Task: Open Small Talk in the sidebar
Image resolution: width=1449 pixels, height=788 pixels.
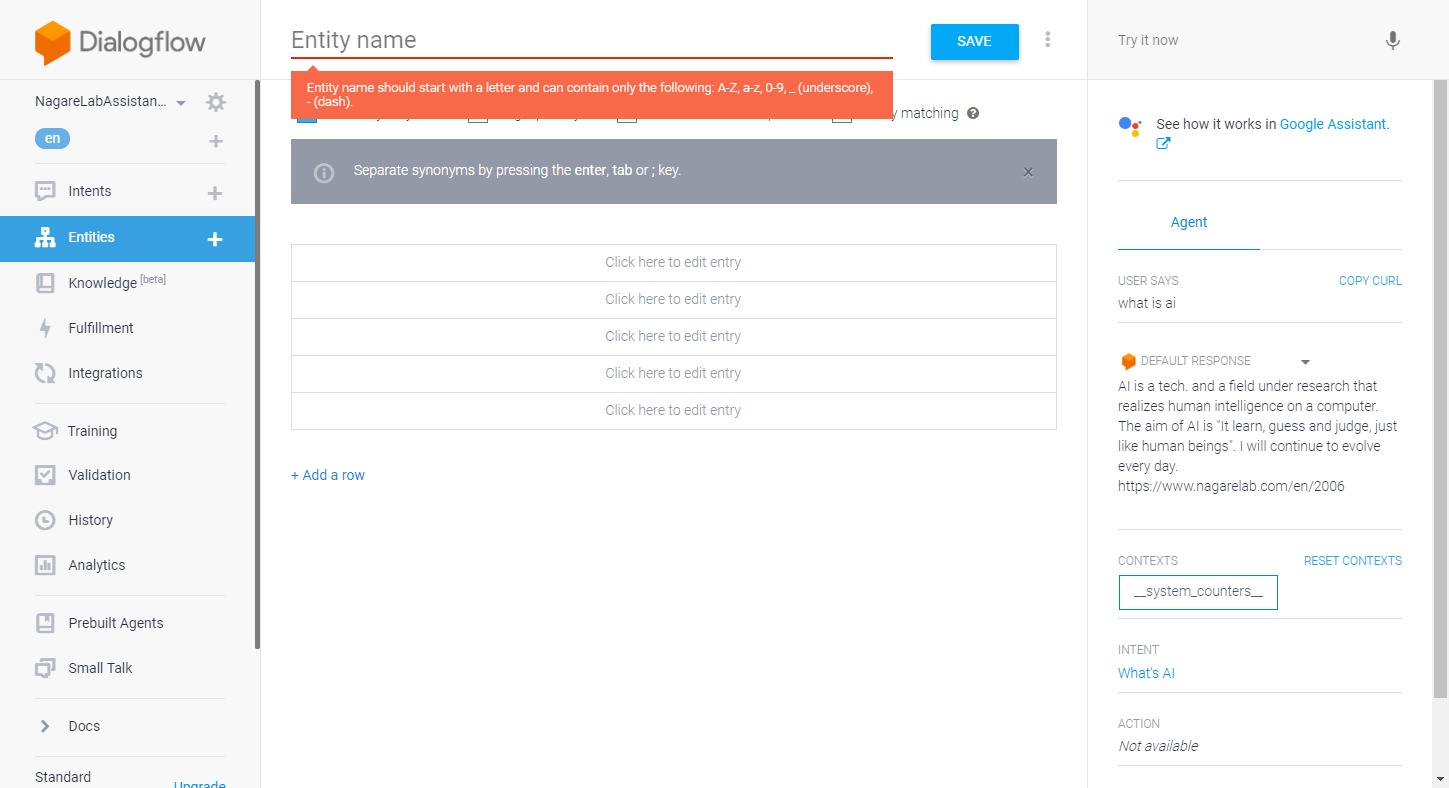Action: 100,668
